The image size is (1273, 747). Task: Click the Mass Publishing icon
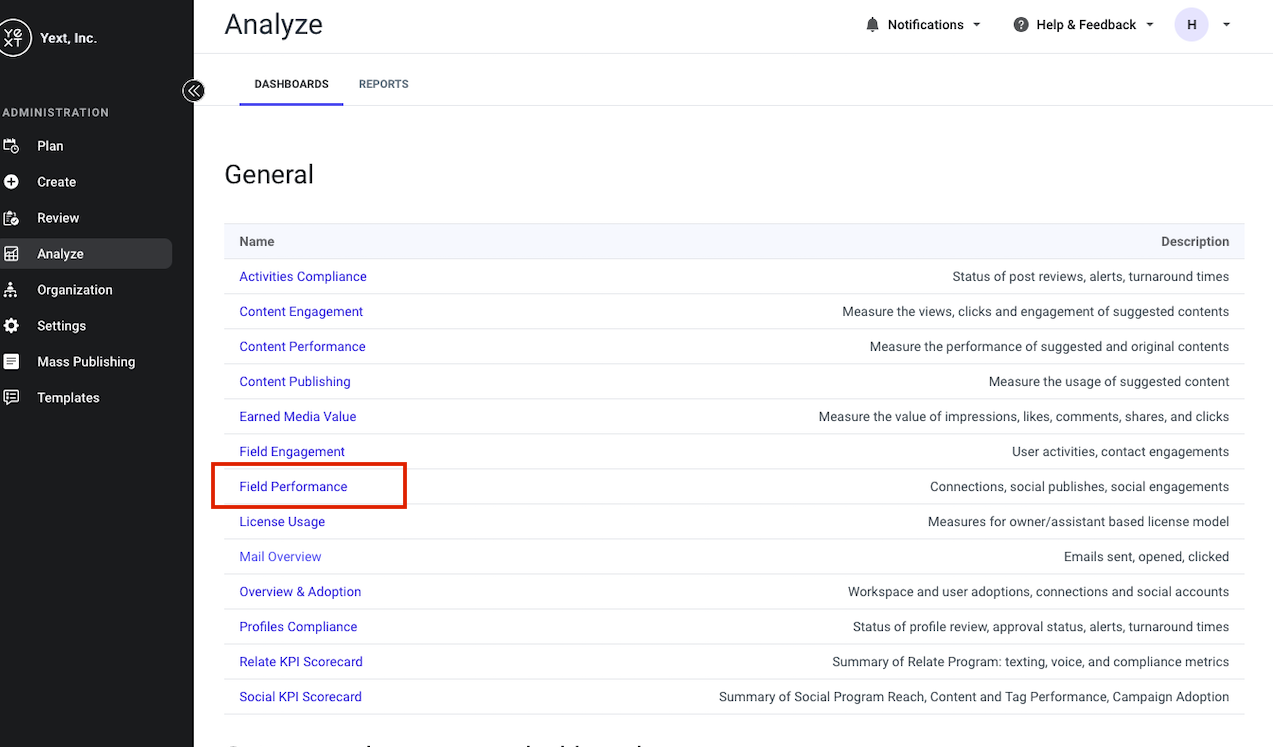click(11, 362)
